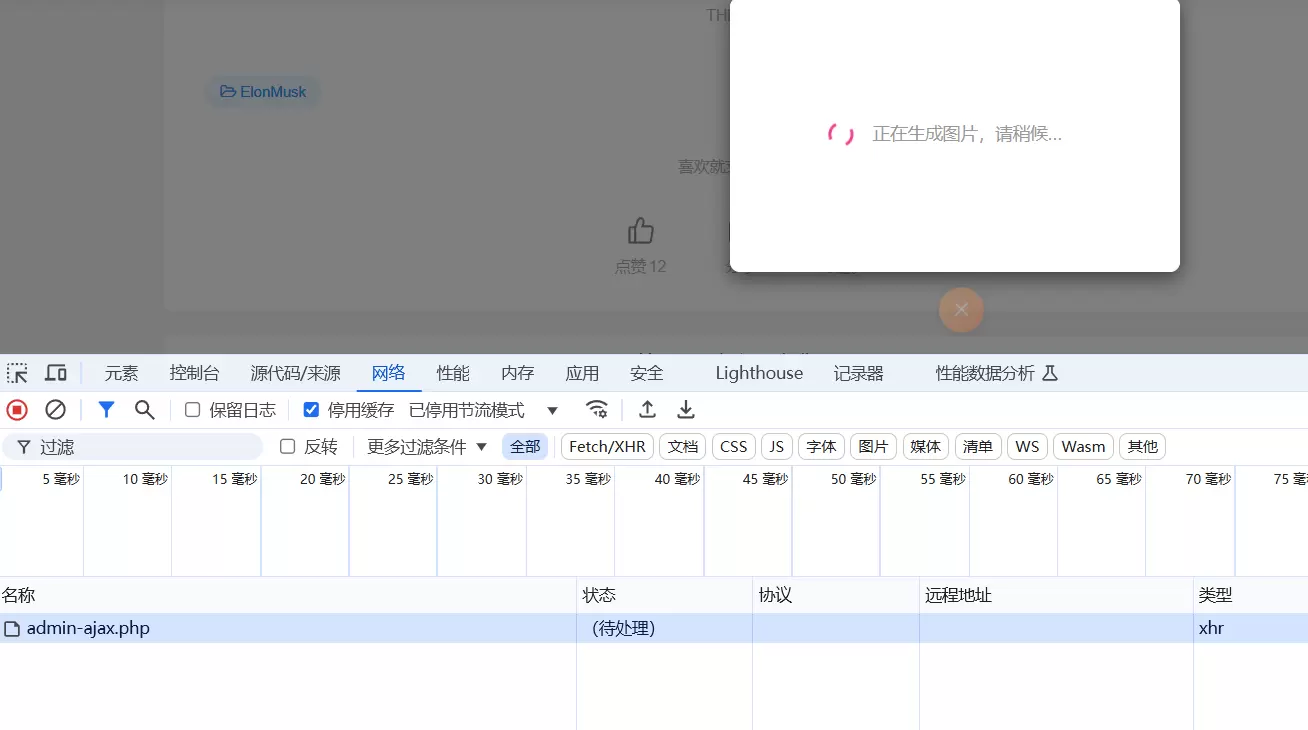Click the 点赞 12 label
The height and width of the screenshot is (730, 1308).
click(641, 266)
